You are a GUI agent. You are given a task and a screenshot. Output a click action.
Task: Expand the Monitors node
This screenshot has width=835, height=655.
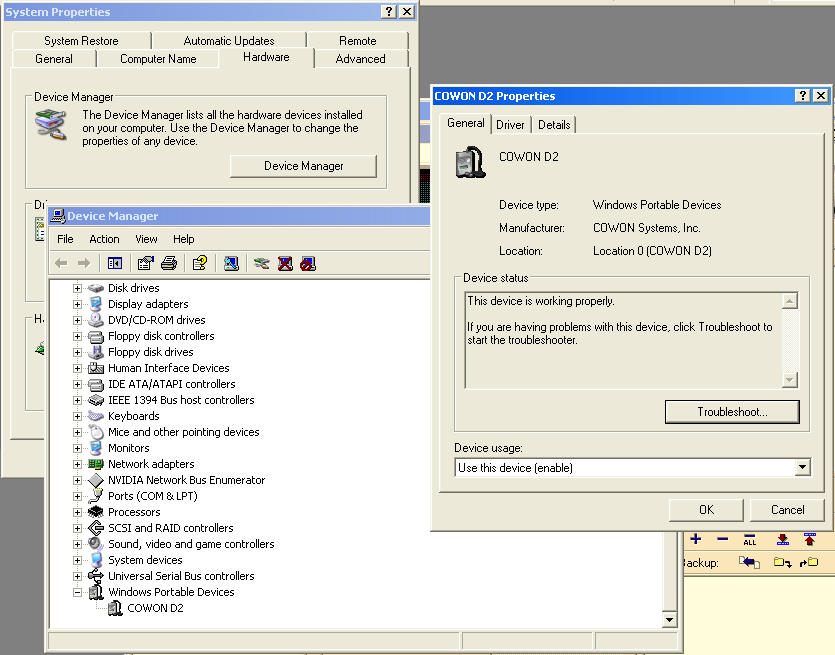(77, 448)
